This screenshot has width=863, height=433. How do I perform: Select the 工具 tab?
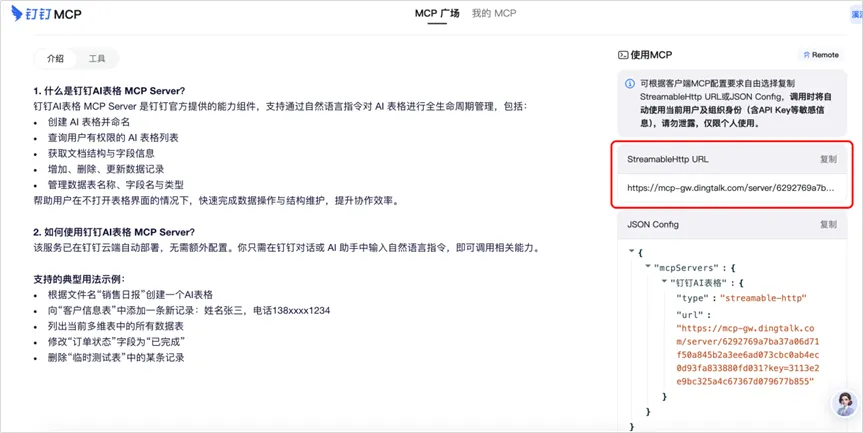[x=97, y=59]
